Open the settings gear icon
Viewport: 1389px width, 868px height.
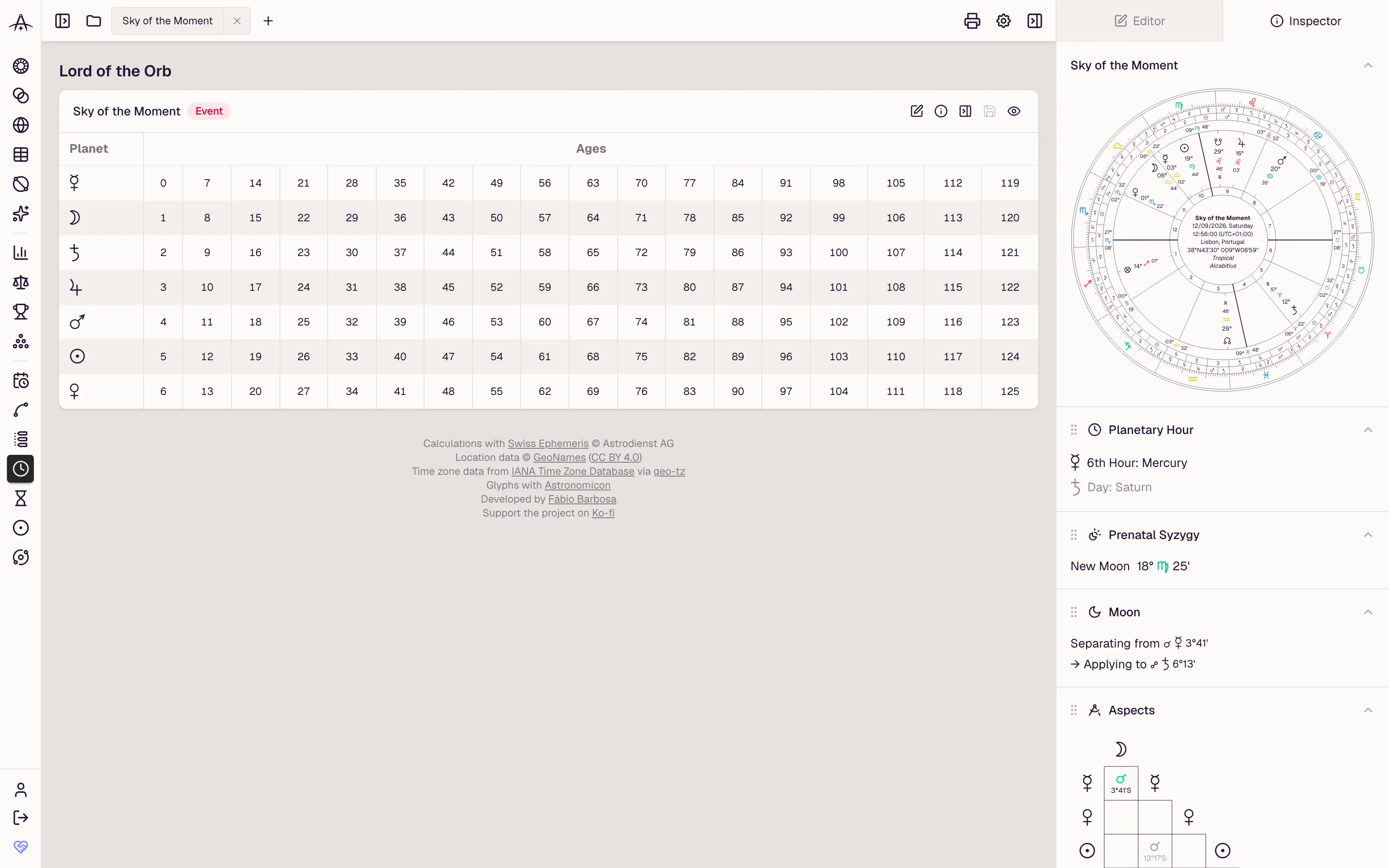point(1003,21)
